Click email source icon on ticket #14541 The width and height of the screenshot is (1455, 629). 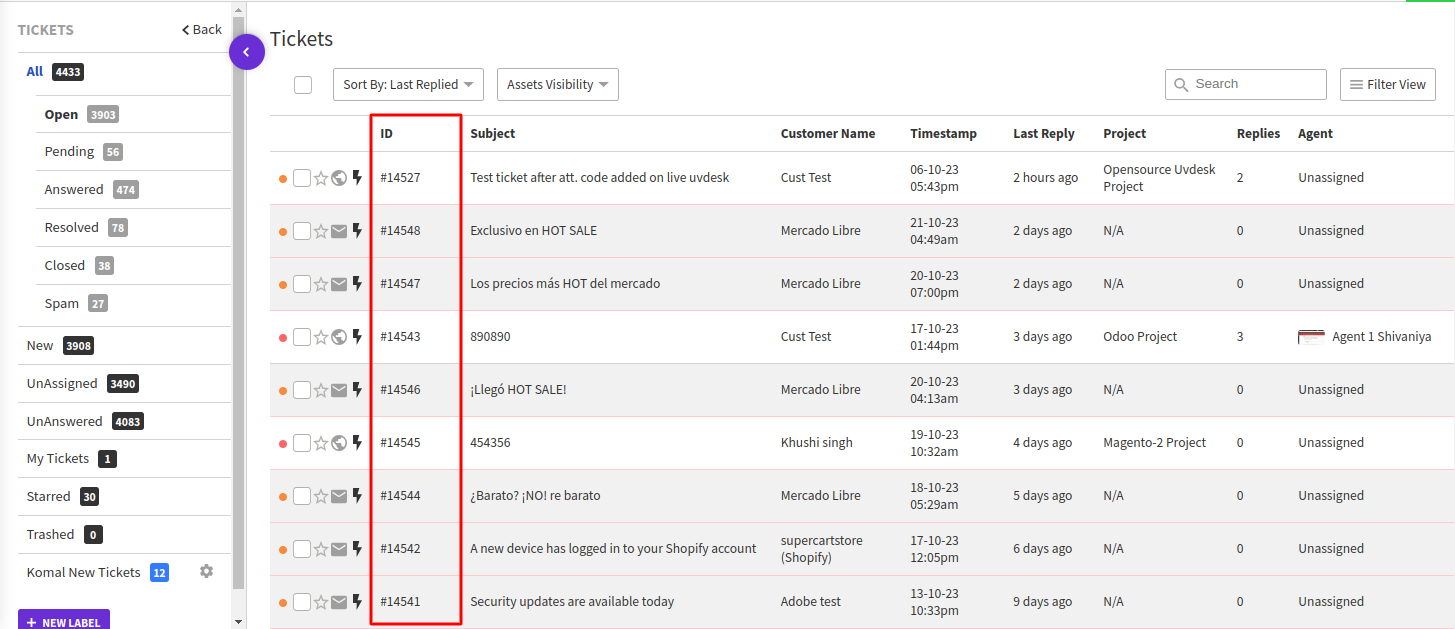point(339,602)
